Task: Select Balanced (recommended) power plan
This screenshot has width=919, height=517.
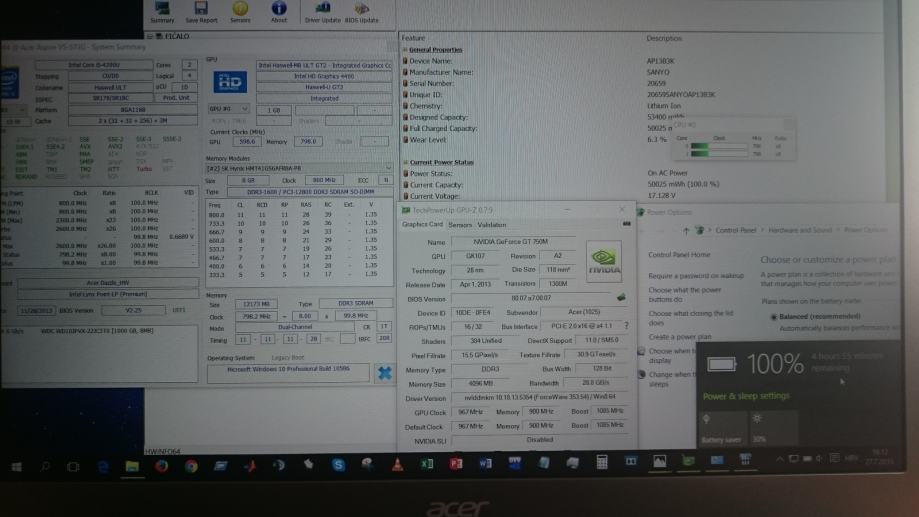Action: (x=774, y=317)
